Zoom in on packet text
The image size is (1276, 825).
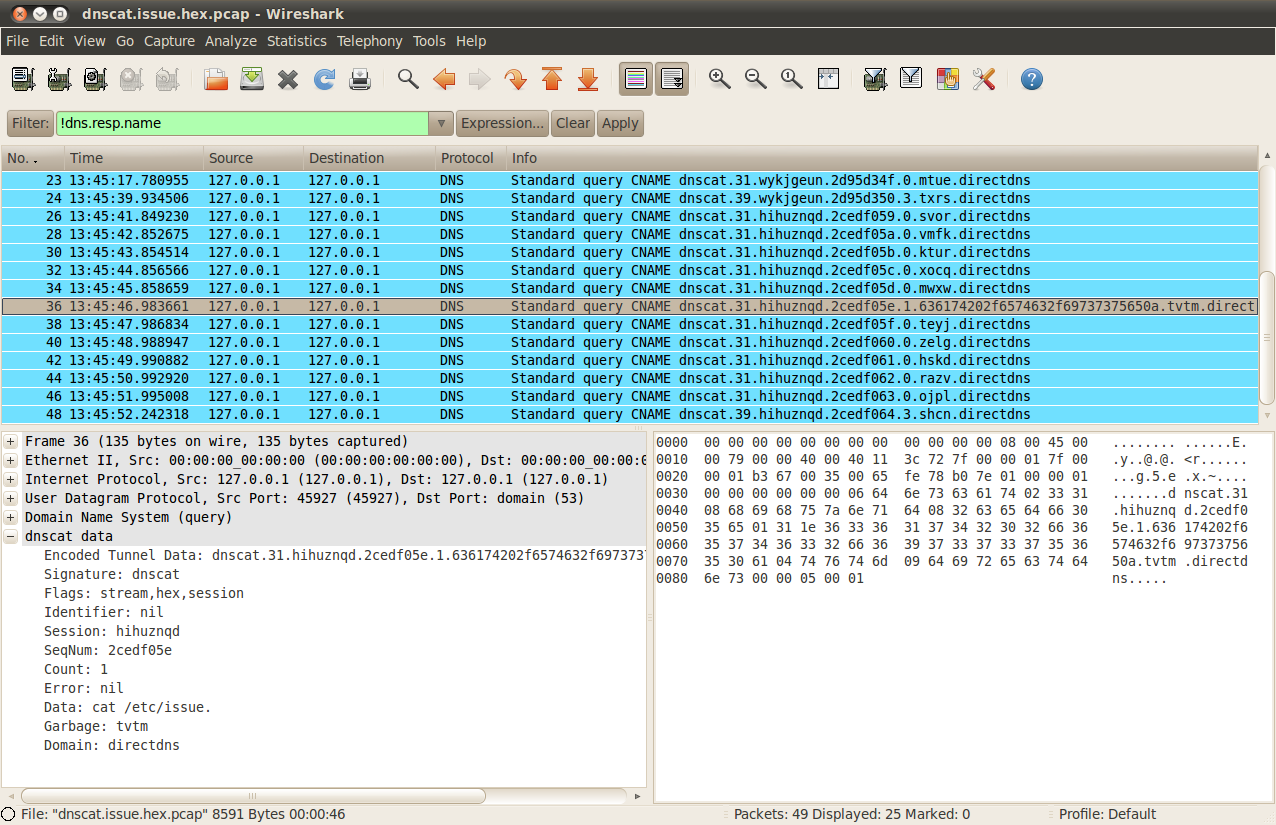720,79
